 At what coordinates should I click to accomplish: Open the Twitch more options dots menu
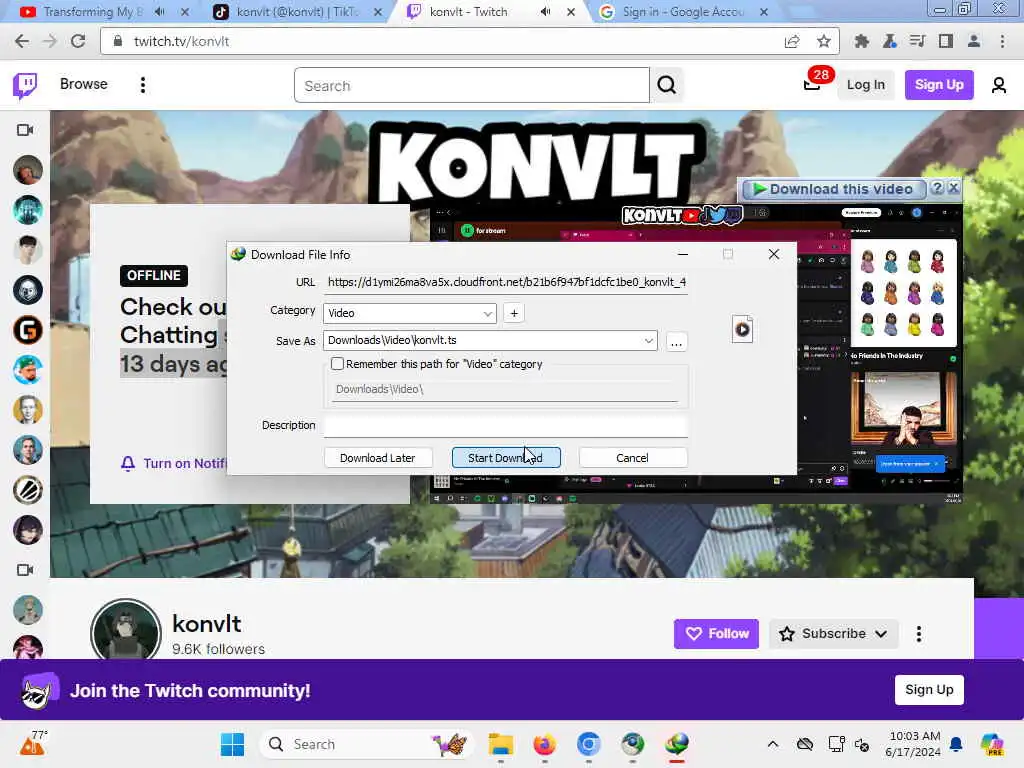[142, 85]
